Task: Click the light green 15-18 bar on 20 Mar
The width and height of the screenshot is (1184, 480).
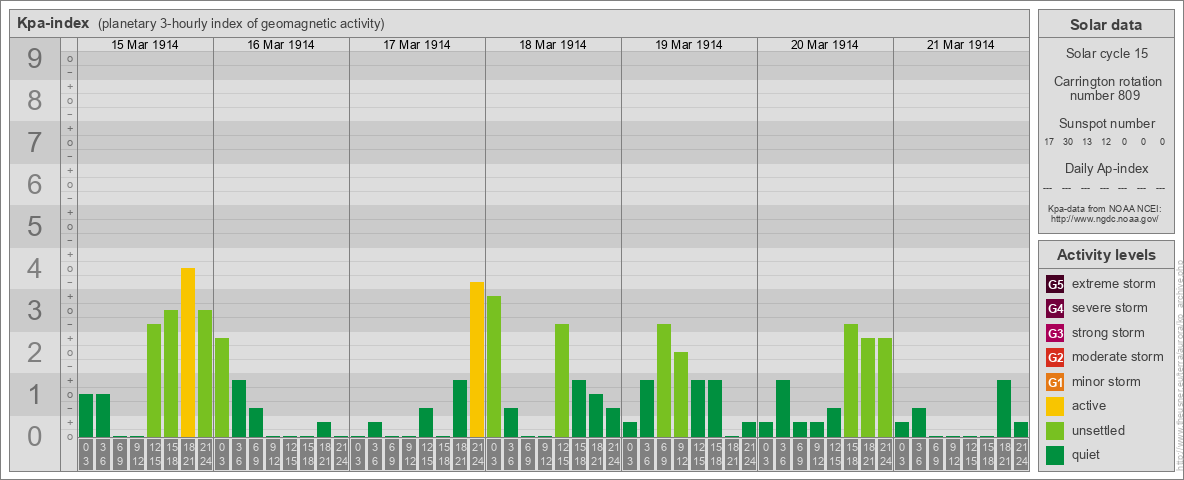Action: click(850, 380)
